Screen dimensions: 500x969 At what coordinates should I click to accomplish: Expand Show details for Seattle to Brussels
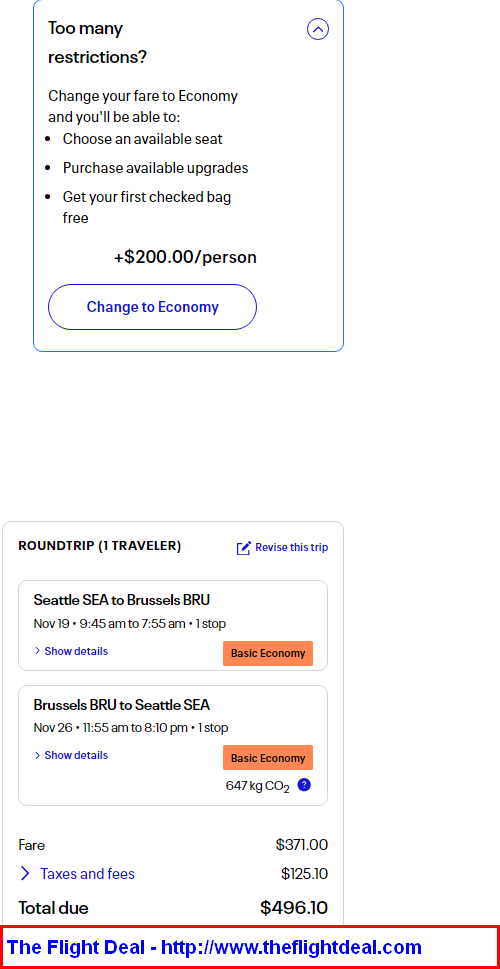[x=71, y=651]
